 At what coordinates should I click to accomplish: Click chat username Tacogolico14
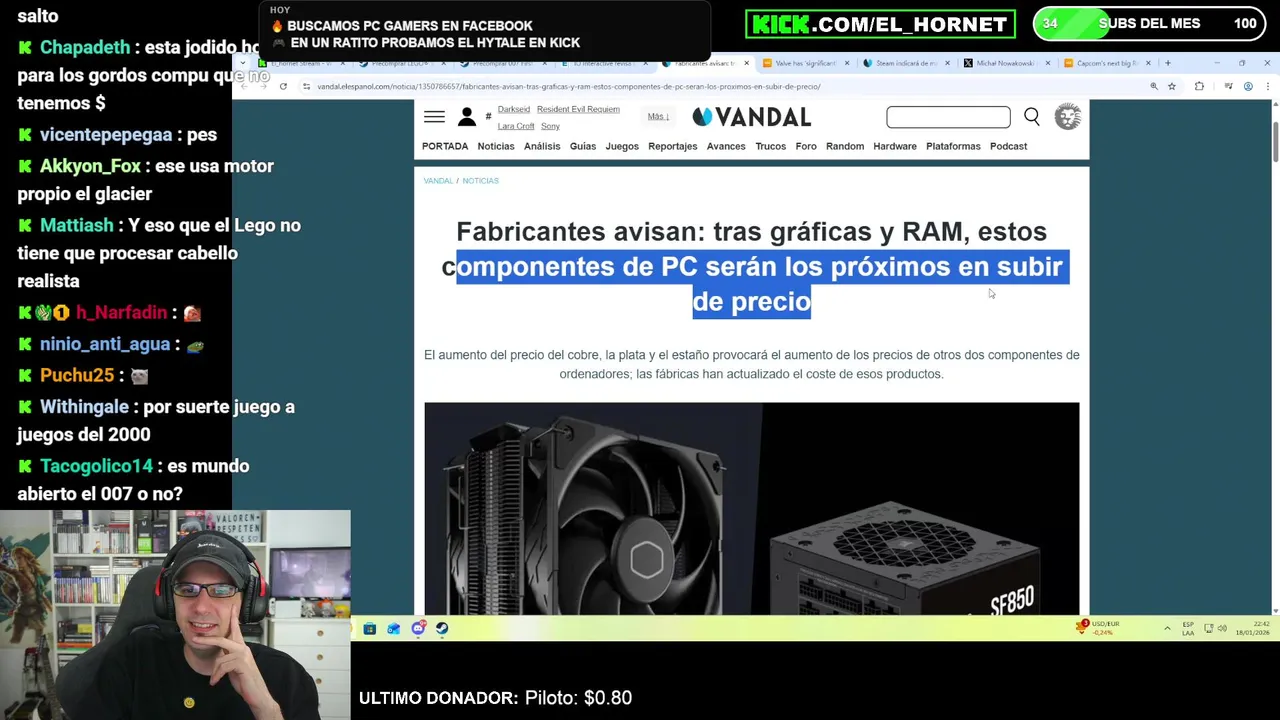click(x=97, y=466)
